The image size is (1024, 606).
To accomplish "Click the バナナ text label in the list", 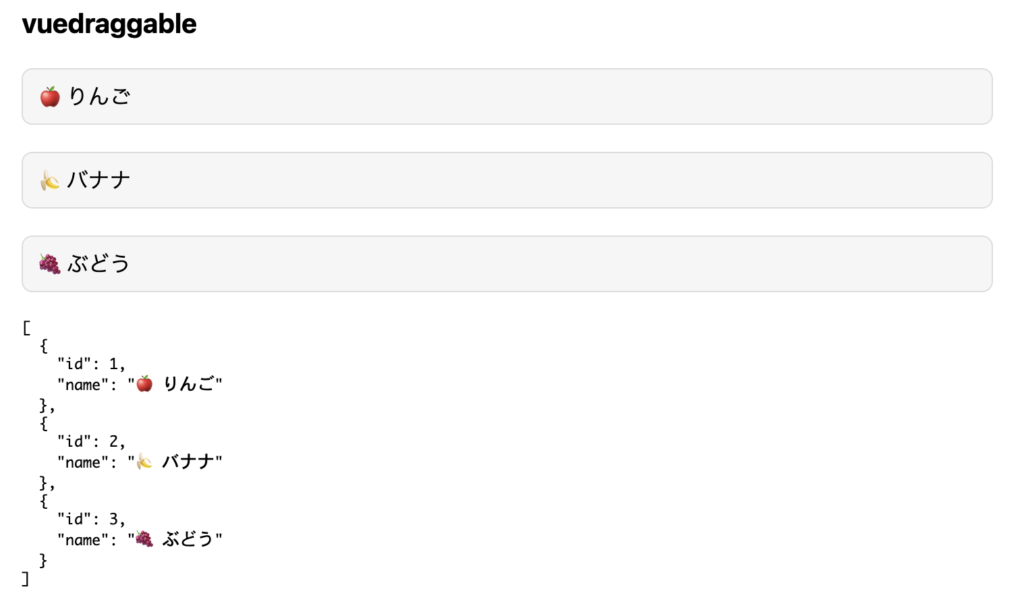I will 99,180.
